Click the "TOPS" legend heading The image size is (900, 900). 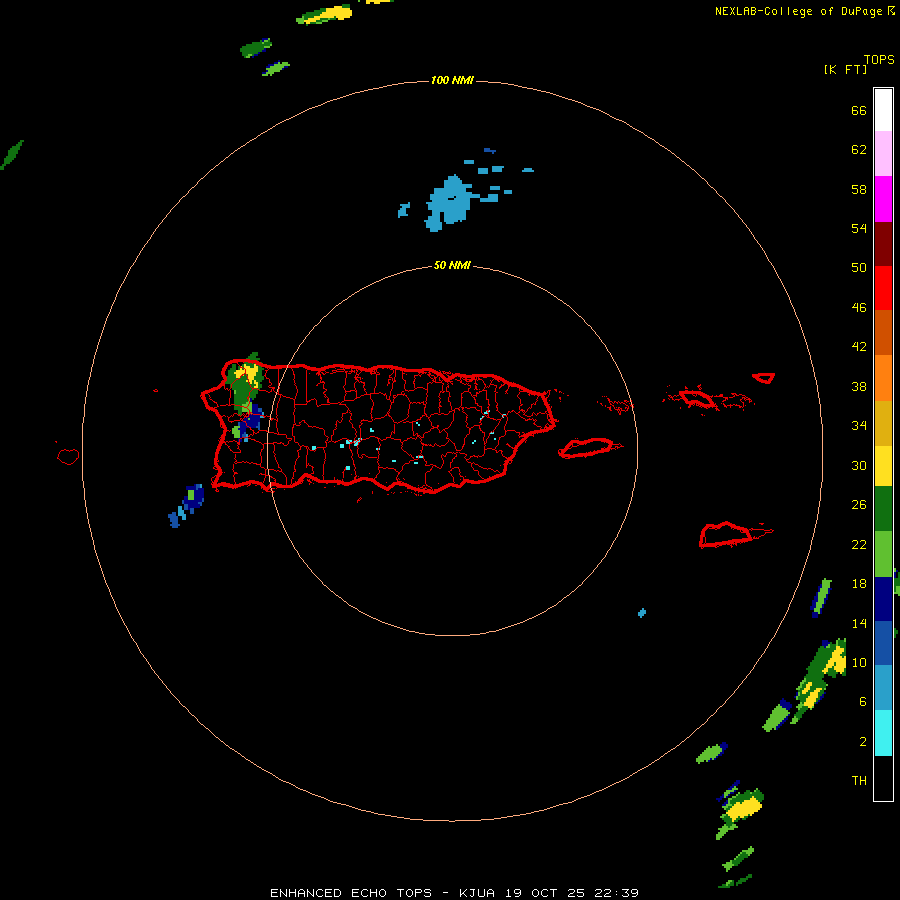[x=879, y=60]
